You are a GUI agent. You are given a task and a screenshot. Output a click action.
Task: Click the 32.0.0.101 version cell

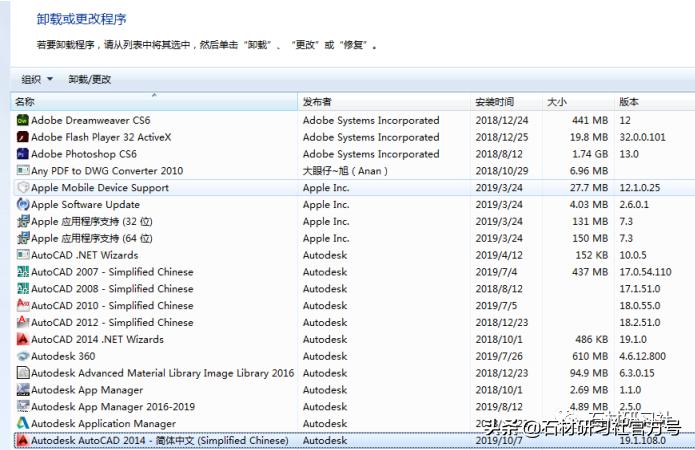coord(642,137)
